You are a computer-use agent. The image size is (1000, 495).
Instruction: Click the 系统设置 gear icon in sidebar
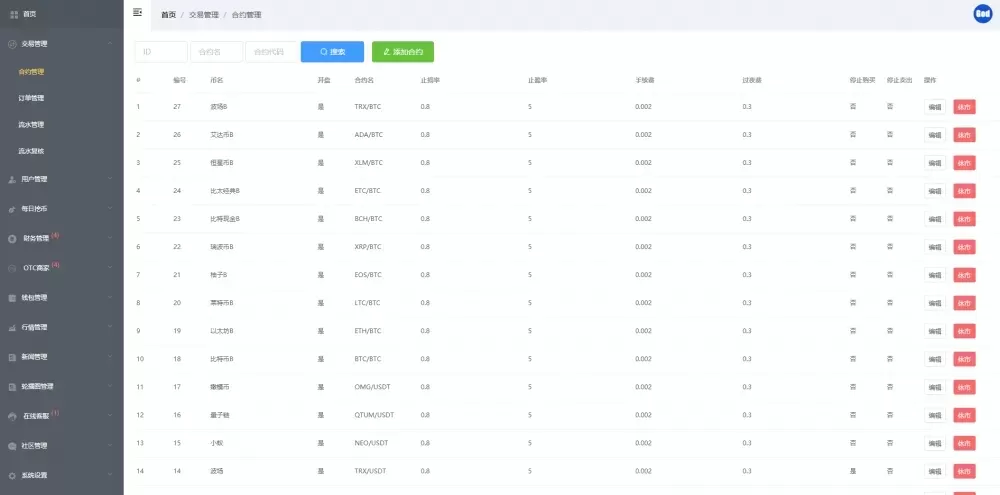12,475
